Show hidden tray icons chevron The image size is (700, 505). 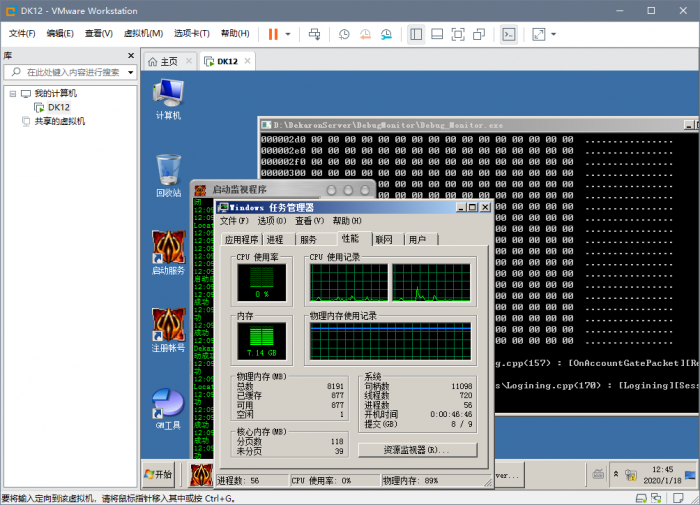616,474
